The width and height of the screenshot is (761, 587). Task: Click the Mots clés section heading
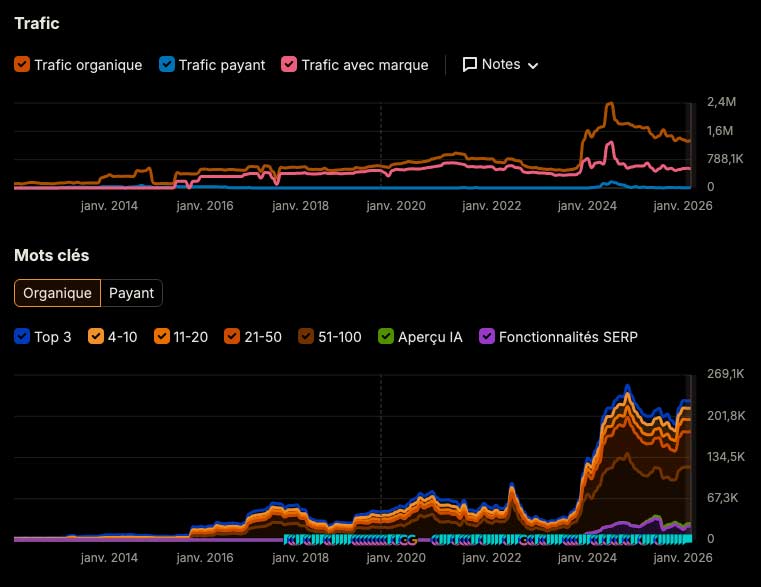(51, 255)
